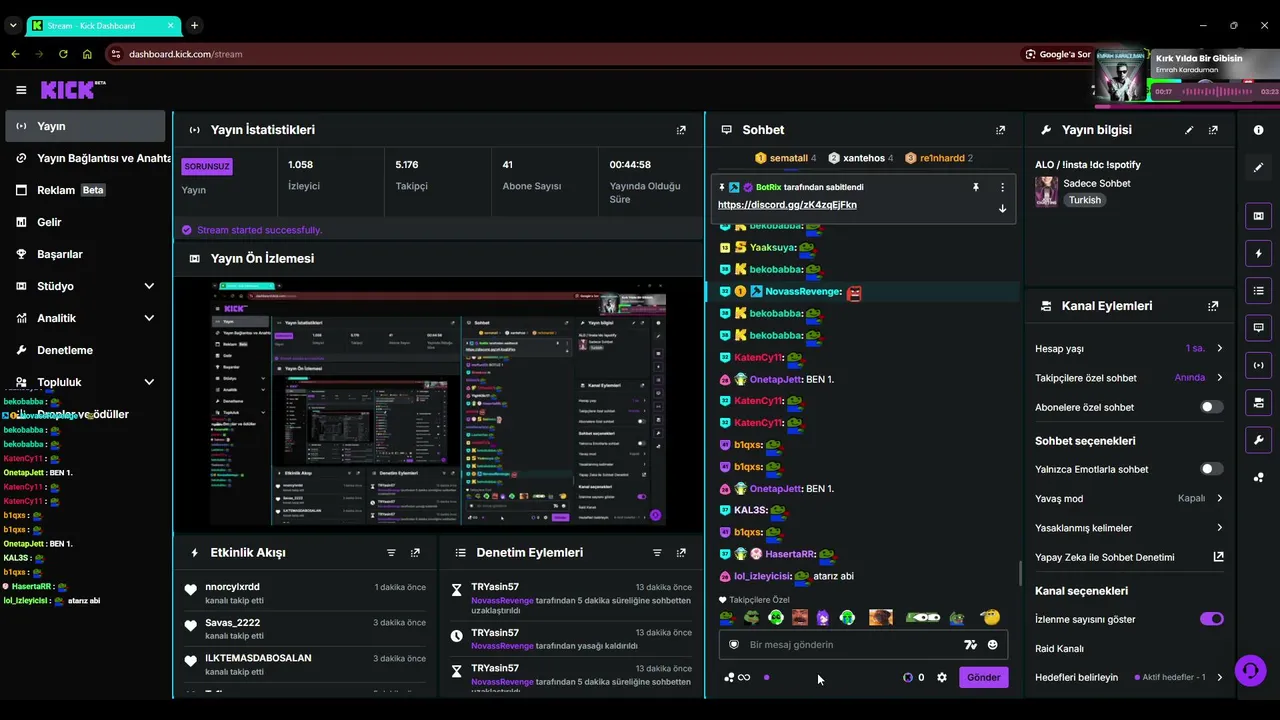Open Yayın Bağlantısı ve Anahtarı page

(85, 158)
